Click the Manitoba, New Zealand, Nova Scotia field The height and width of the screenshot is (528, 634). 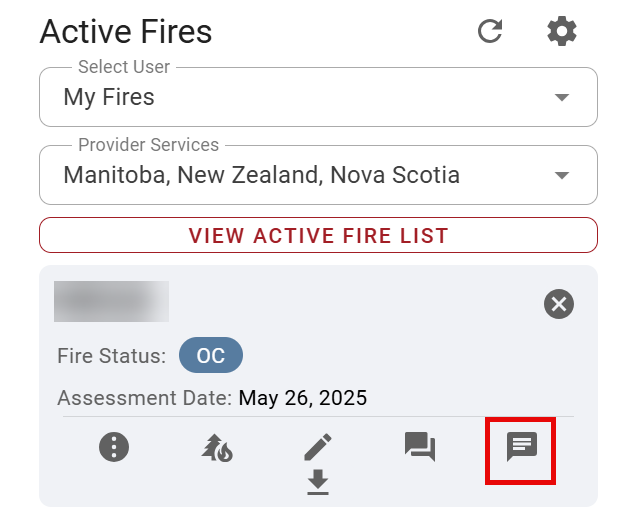point(262,175)
